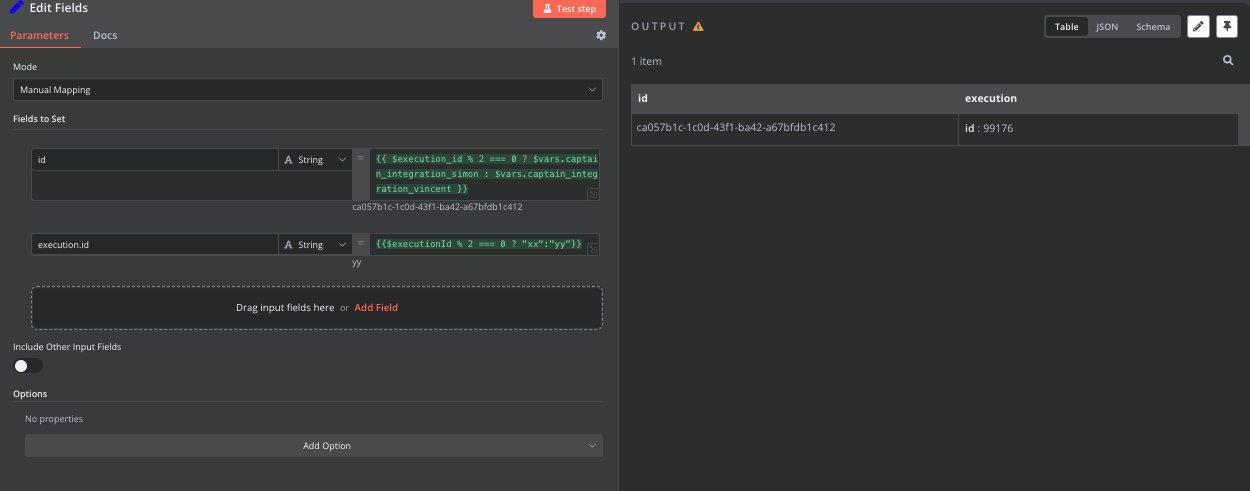Click the blue Edit Fields pencil icon
The height and width of the screenshot is (491, 1250).
click(x=16, y=8)
